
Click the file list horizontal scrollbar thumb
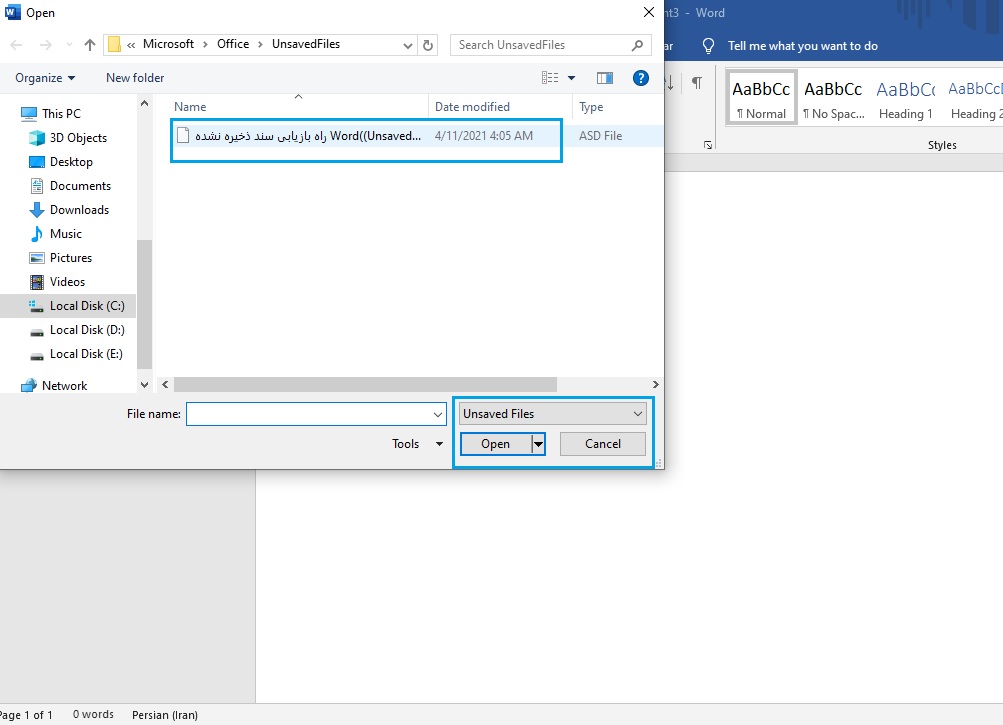pos(365,385)
